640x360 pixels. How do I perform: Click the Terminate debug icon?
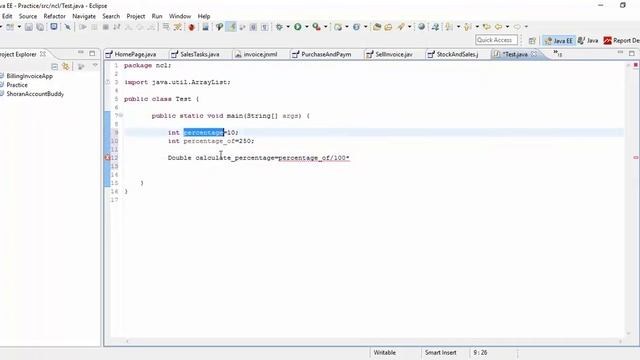click(106, 27)
